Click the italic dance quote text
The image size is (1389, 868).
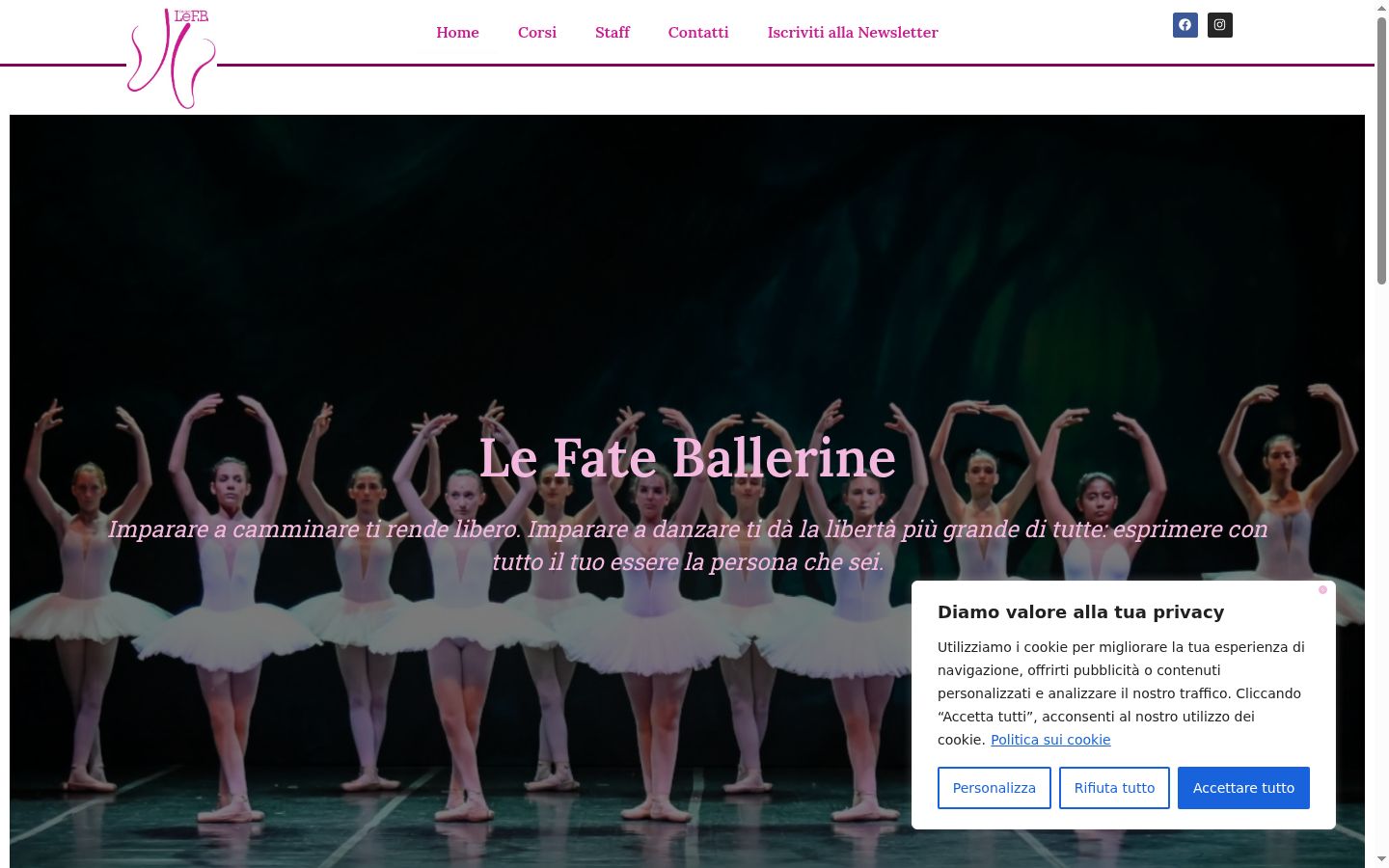(688, 545)
